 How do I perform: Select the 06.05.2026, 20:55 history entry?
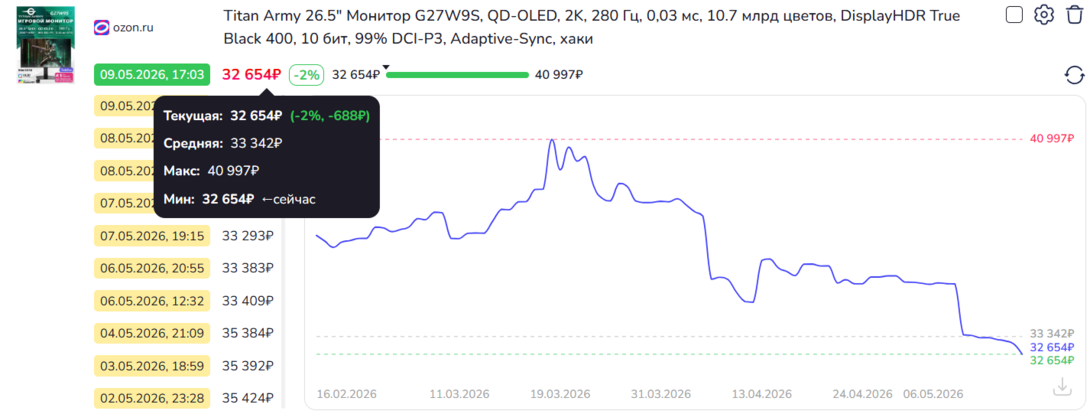click(x=152, y=268)
